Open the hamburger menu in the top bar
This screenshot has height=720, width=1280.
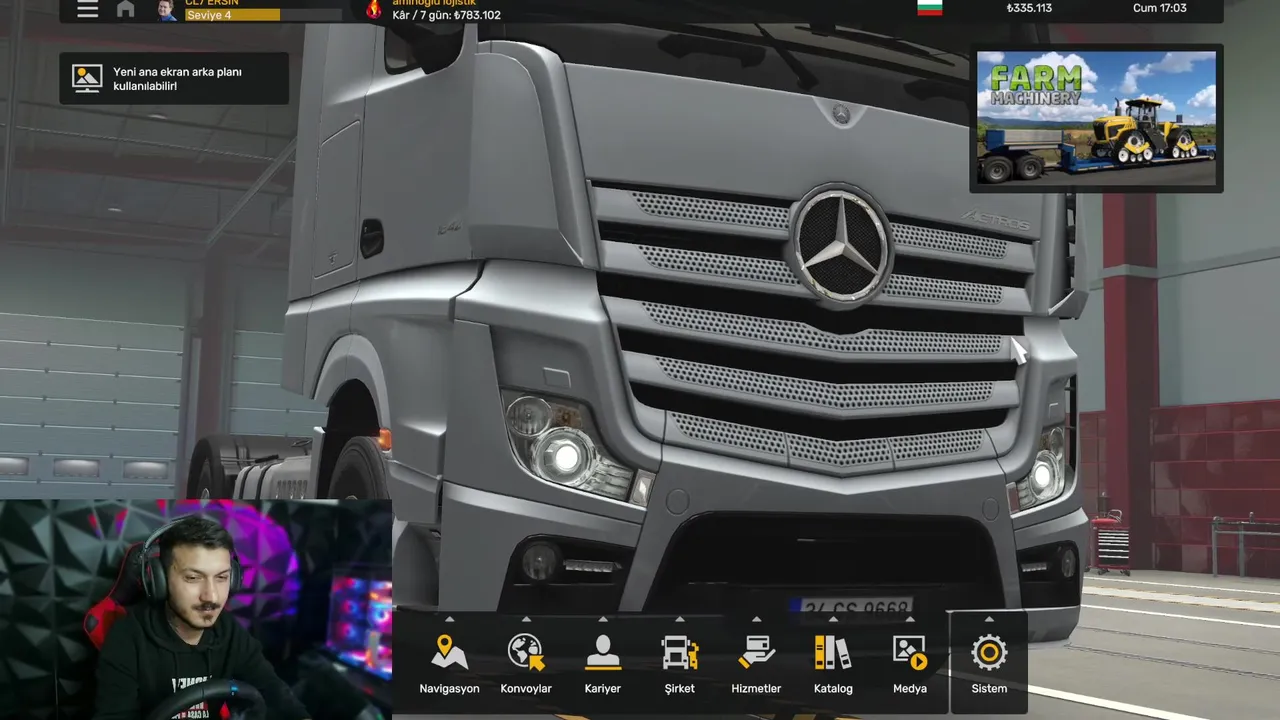(88, 9)
